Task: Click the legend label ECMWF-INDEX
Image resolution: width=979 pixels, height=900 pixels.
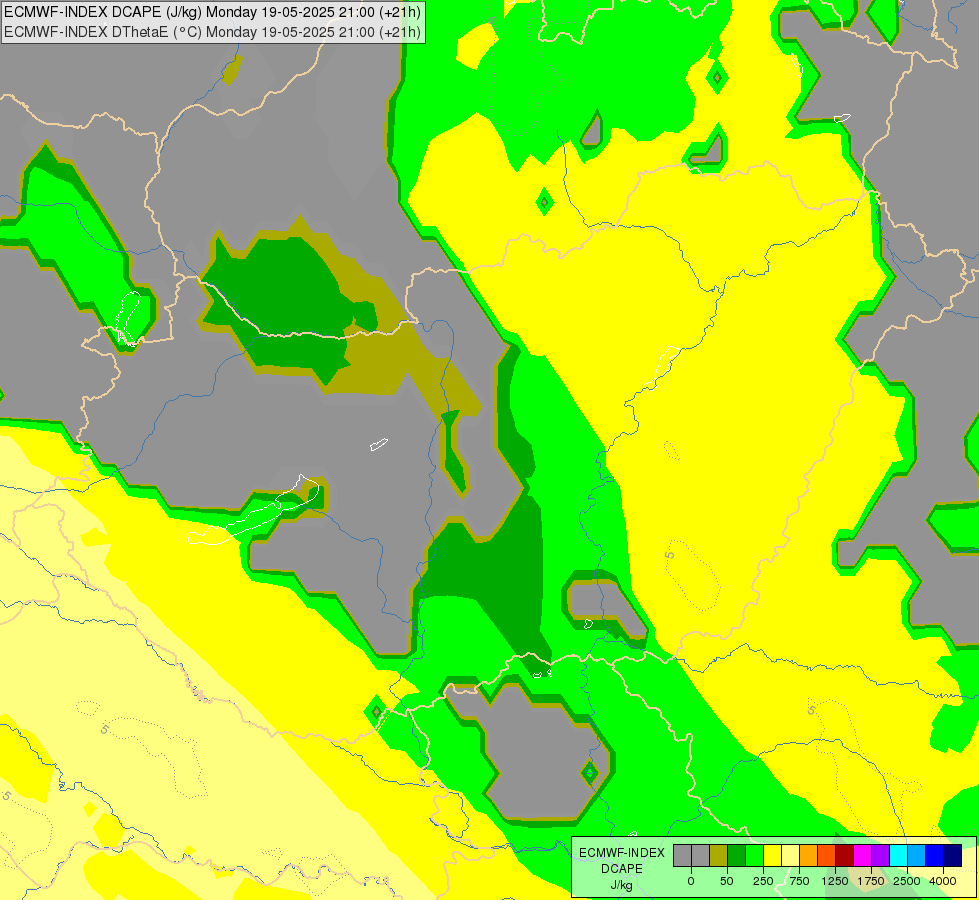Action: coord(622,853)
